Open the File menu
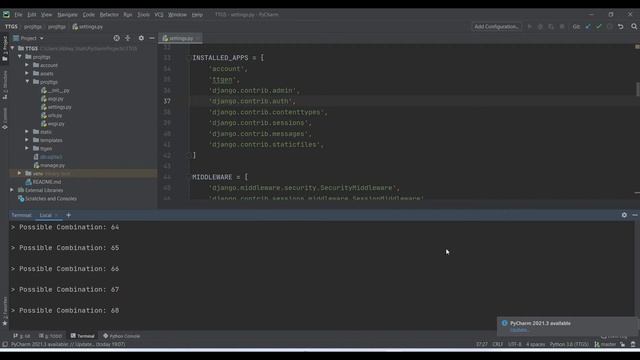This screenshot has width=640, height=360. point(18,15)
